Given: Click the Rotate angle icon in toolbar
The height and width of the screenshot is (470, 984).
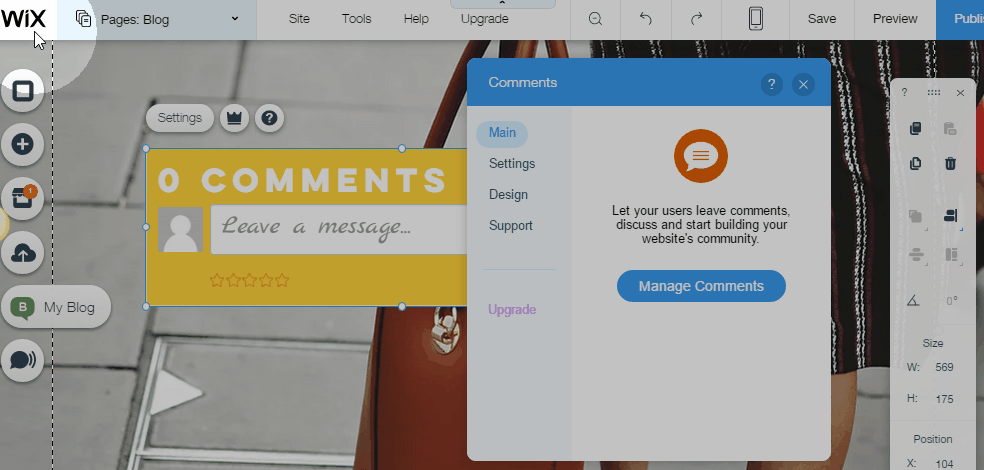Looking at the screenshot, I should (914, 301).
